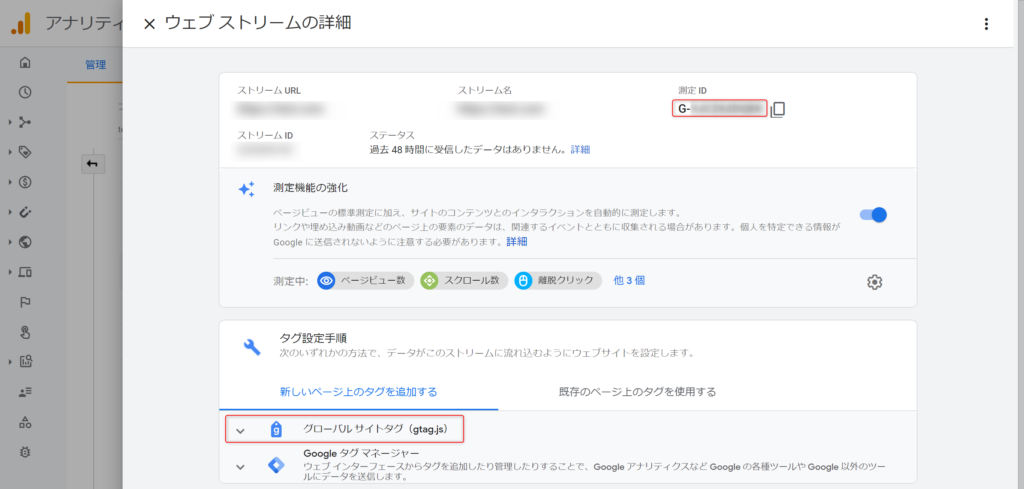The height and width of the screenshot is (489, 1024).
Task: Open Audiences person-list icon in sidebar
Action: coord(25,391)
